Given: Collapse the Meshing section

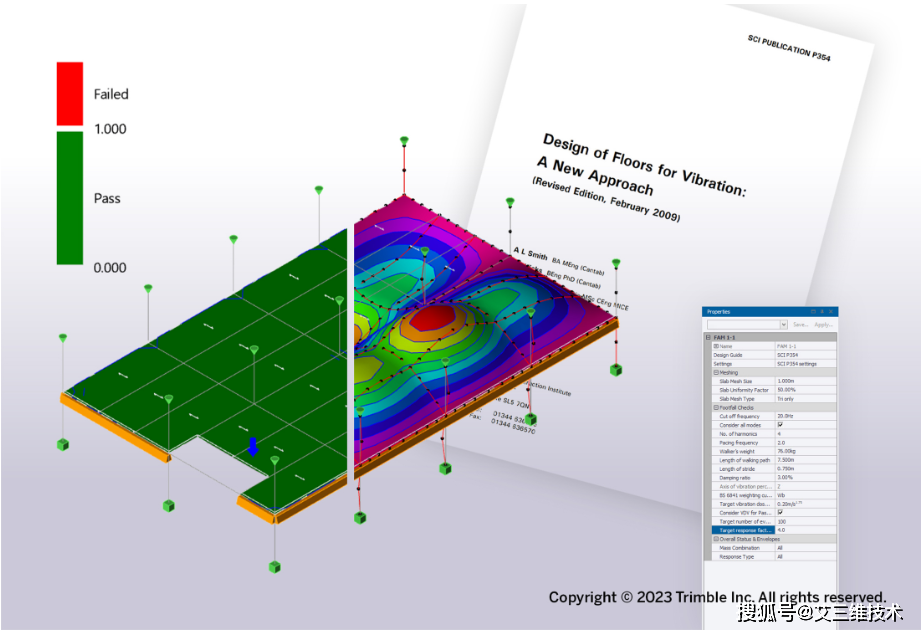Looking at the screenshot, I should [716, 372].
